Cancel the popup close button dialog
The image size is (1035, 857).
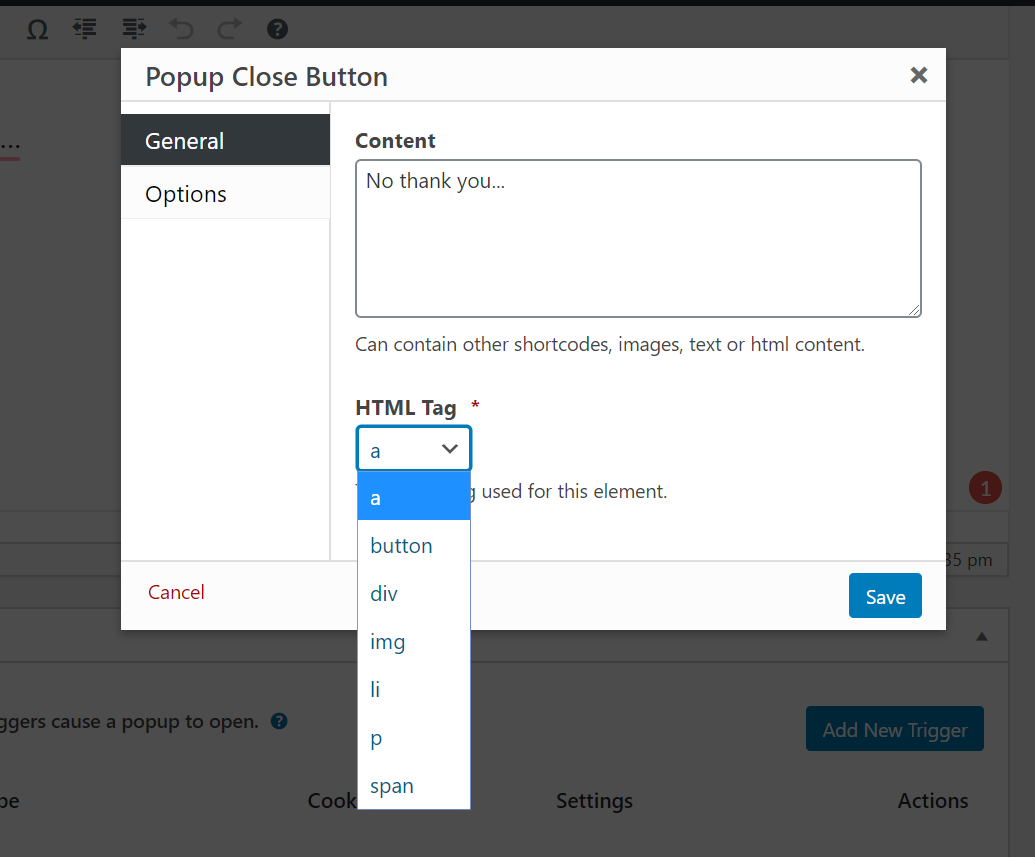point(175,592)
